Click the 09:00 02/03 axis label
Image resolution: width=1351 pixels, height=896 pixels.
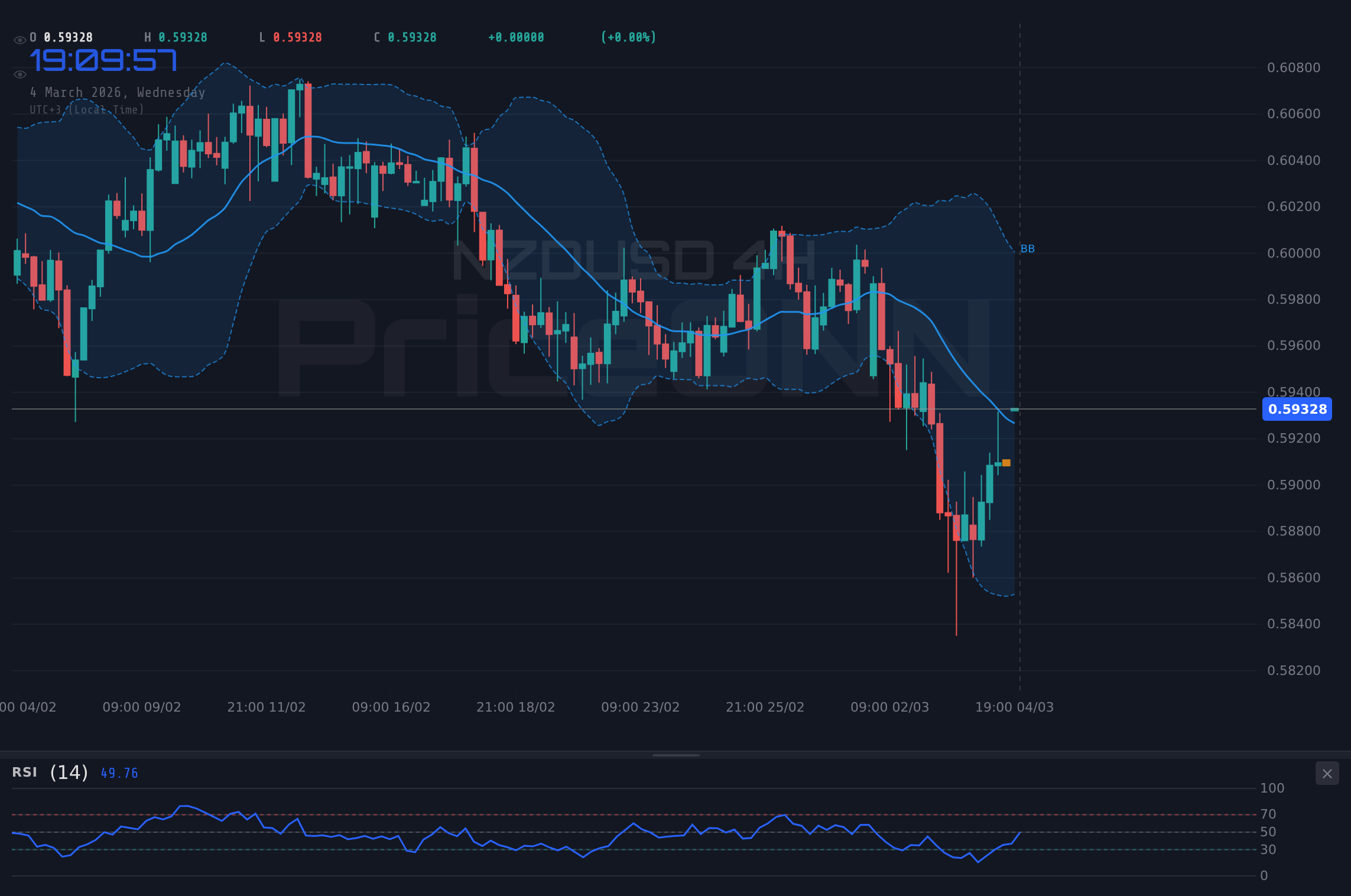(x=891, y=706)
